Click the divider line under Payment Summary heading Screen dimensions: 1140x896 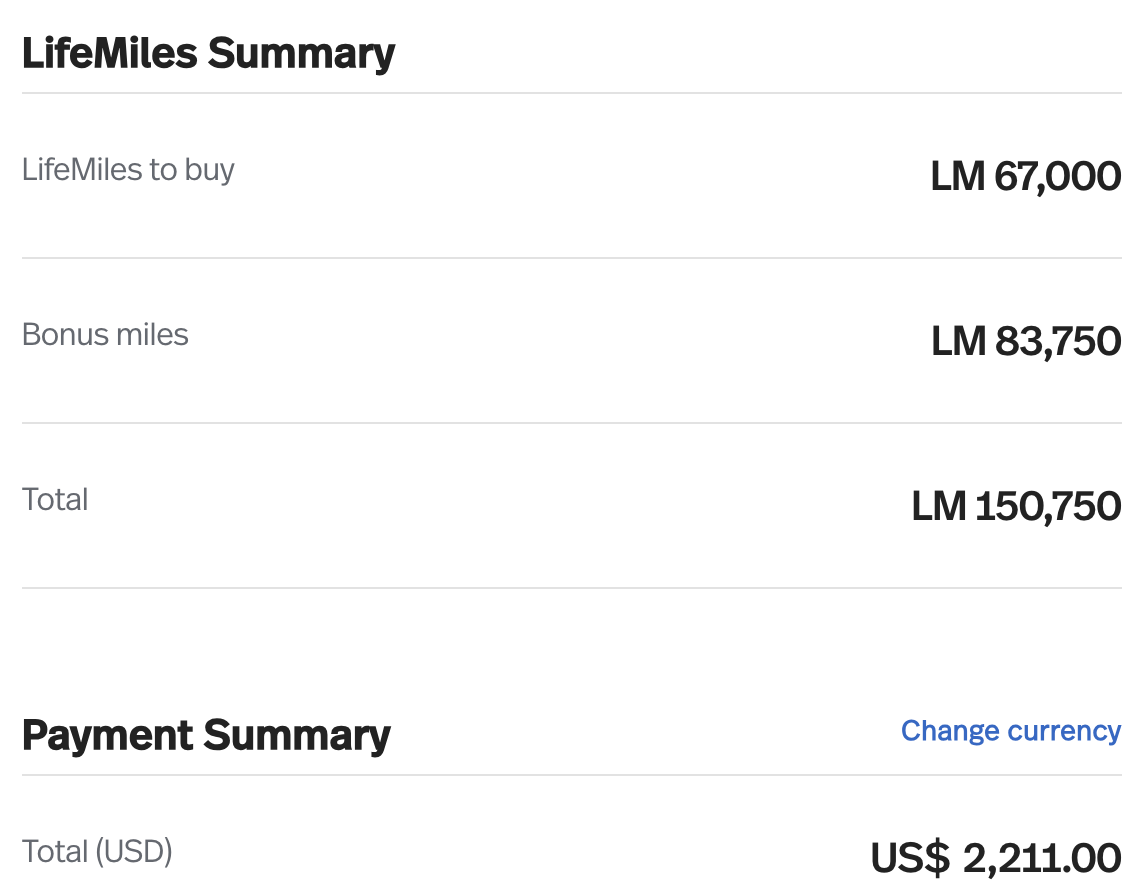(571, 775)
